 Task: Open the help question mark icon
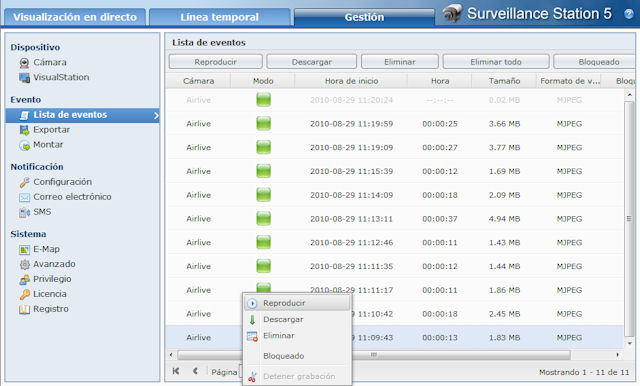pyautogui.click(x=629, y=14)
